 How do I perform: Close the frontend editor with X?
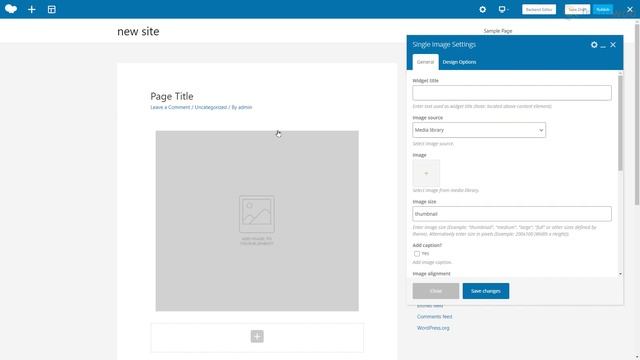point(630,9)
